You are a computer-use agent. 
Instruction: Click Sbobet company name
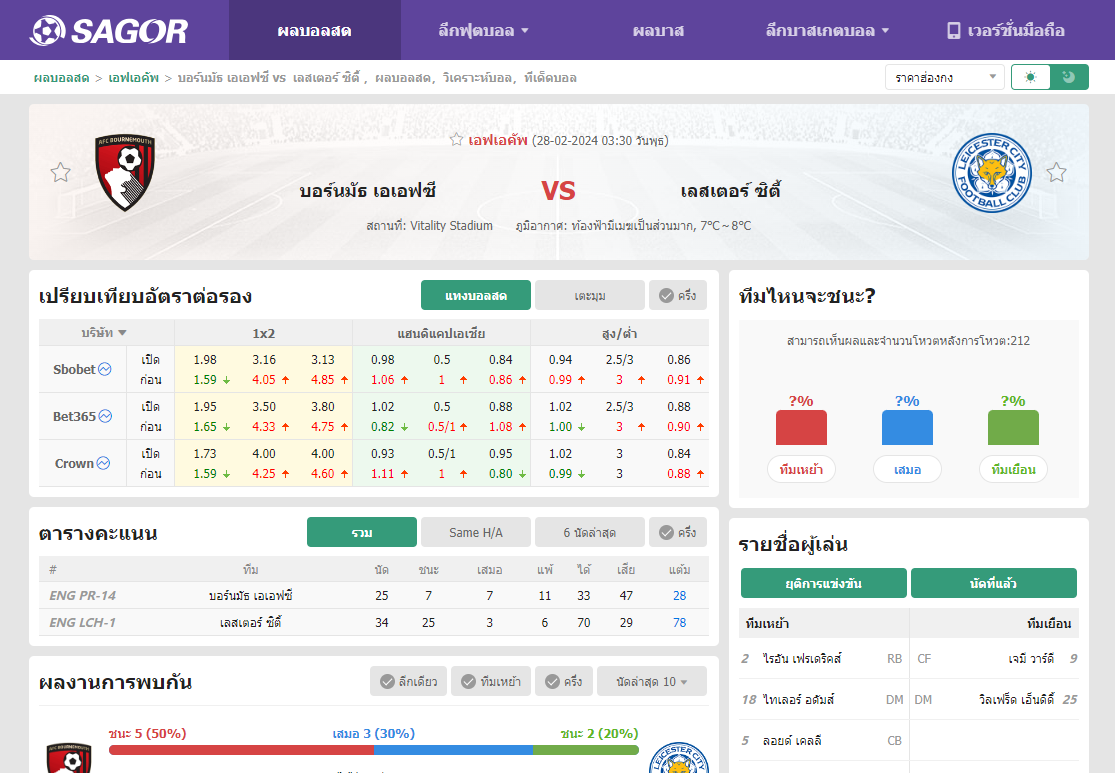click(74, 369)
